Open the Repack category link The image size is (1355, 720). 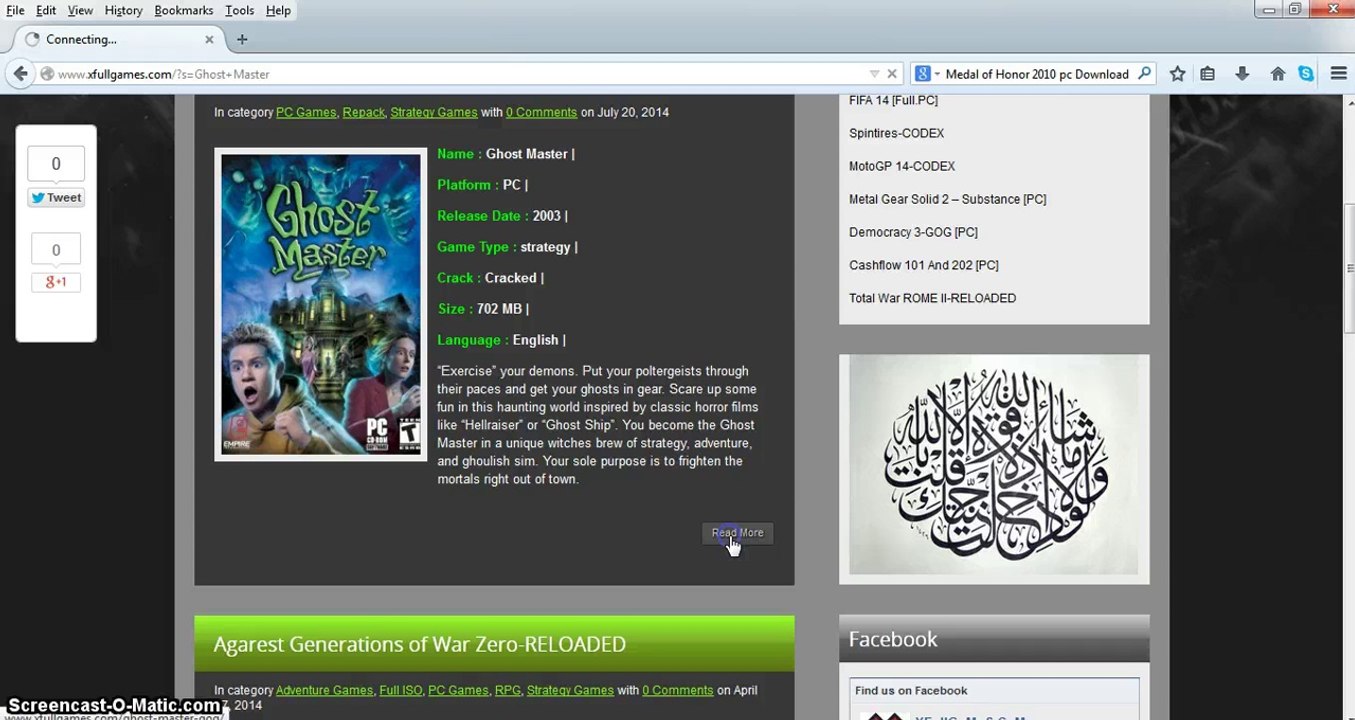[363, 112]
